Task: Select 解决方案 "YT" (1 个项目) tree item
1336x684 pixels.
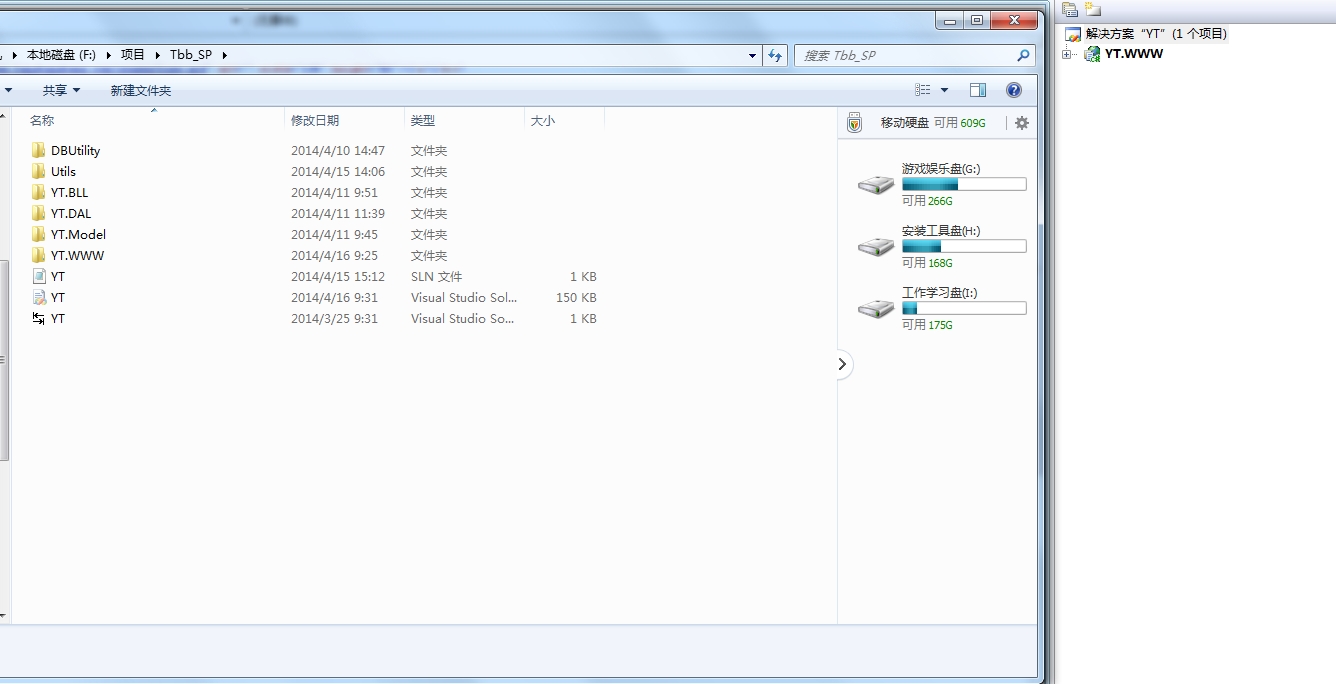Action: pyautogui.click(x=1156, y=34)
